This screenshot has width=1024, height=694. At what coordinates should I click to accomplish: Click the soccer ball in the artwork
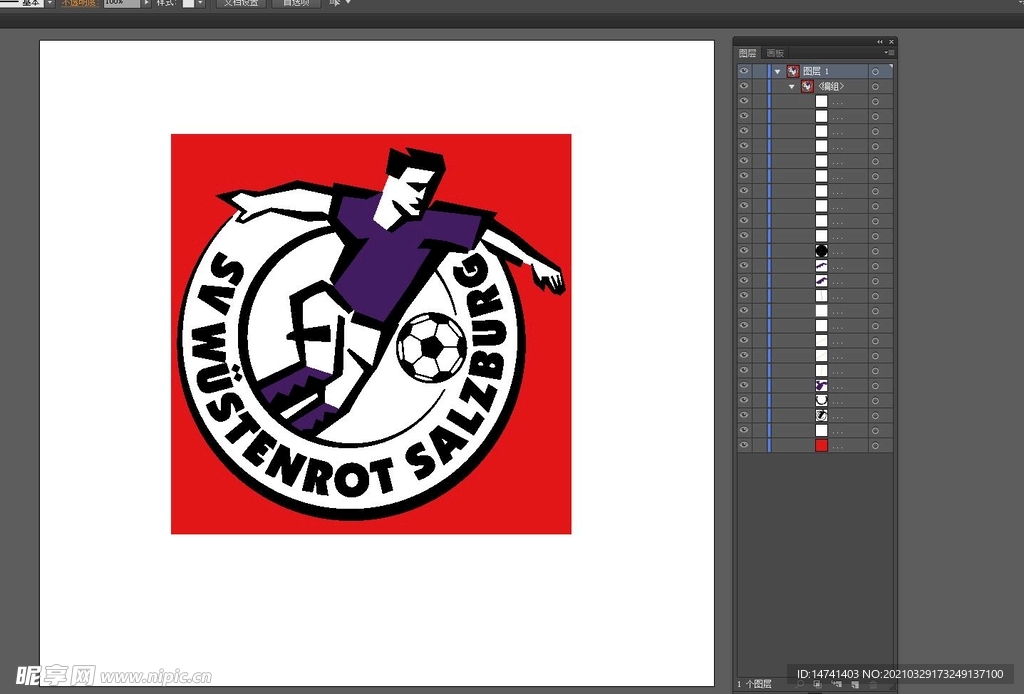431,347
